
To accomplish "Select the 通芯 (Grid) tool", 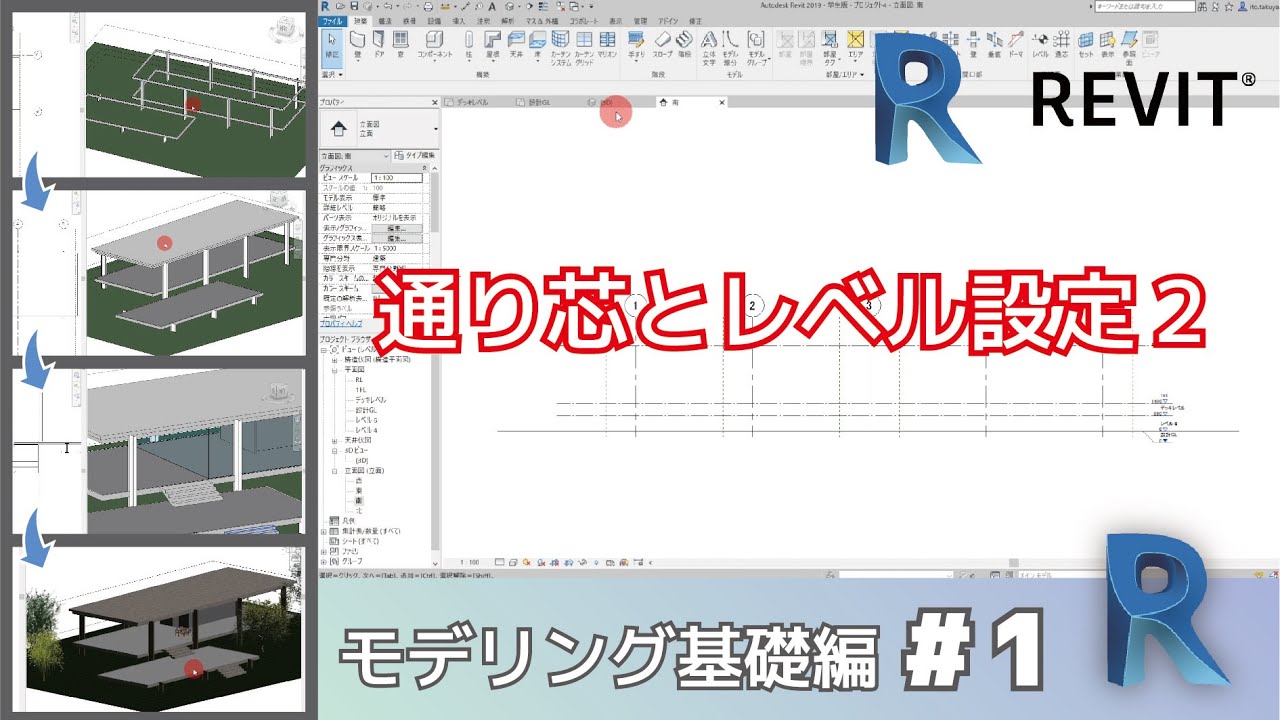I will [x=1062, y=44].
